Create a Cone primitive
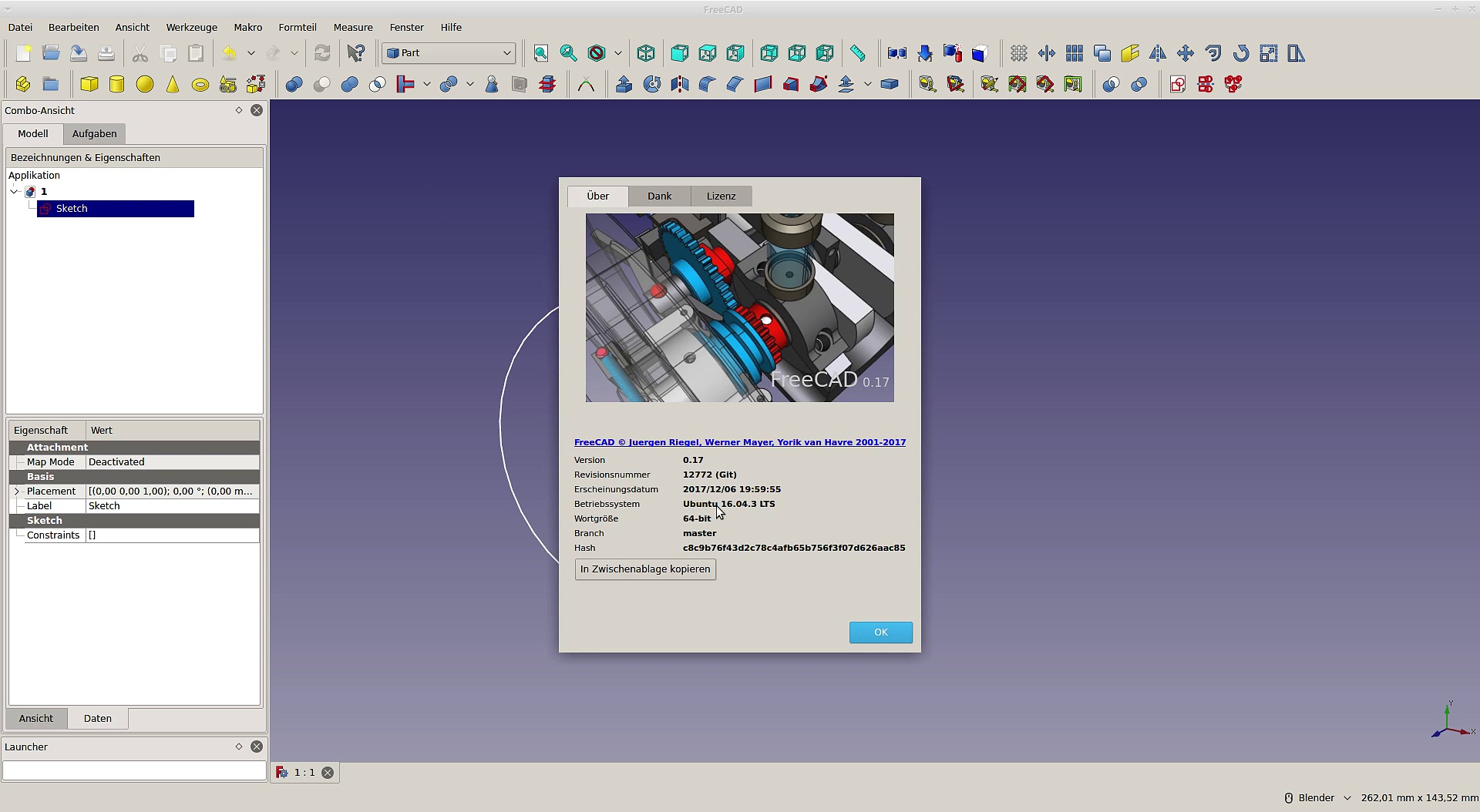 point(173,84)
